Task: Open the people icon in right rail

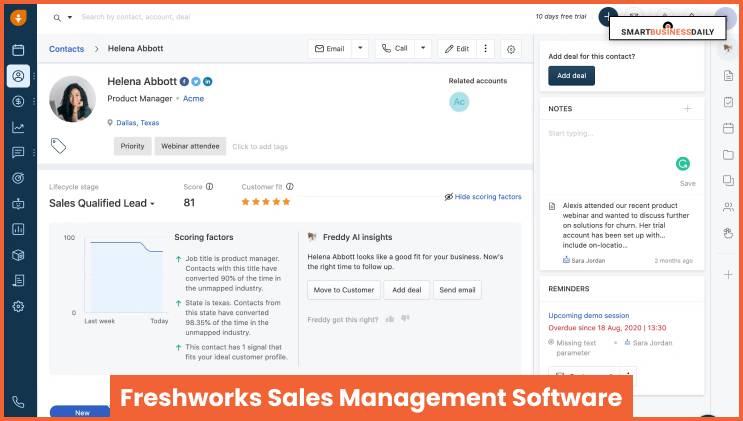Action: coord(728,207)
